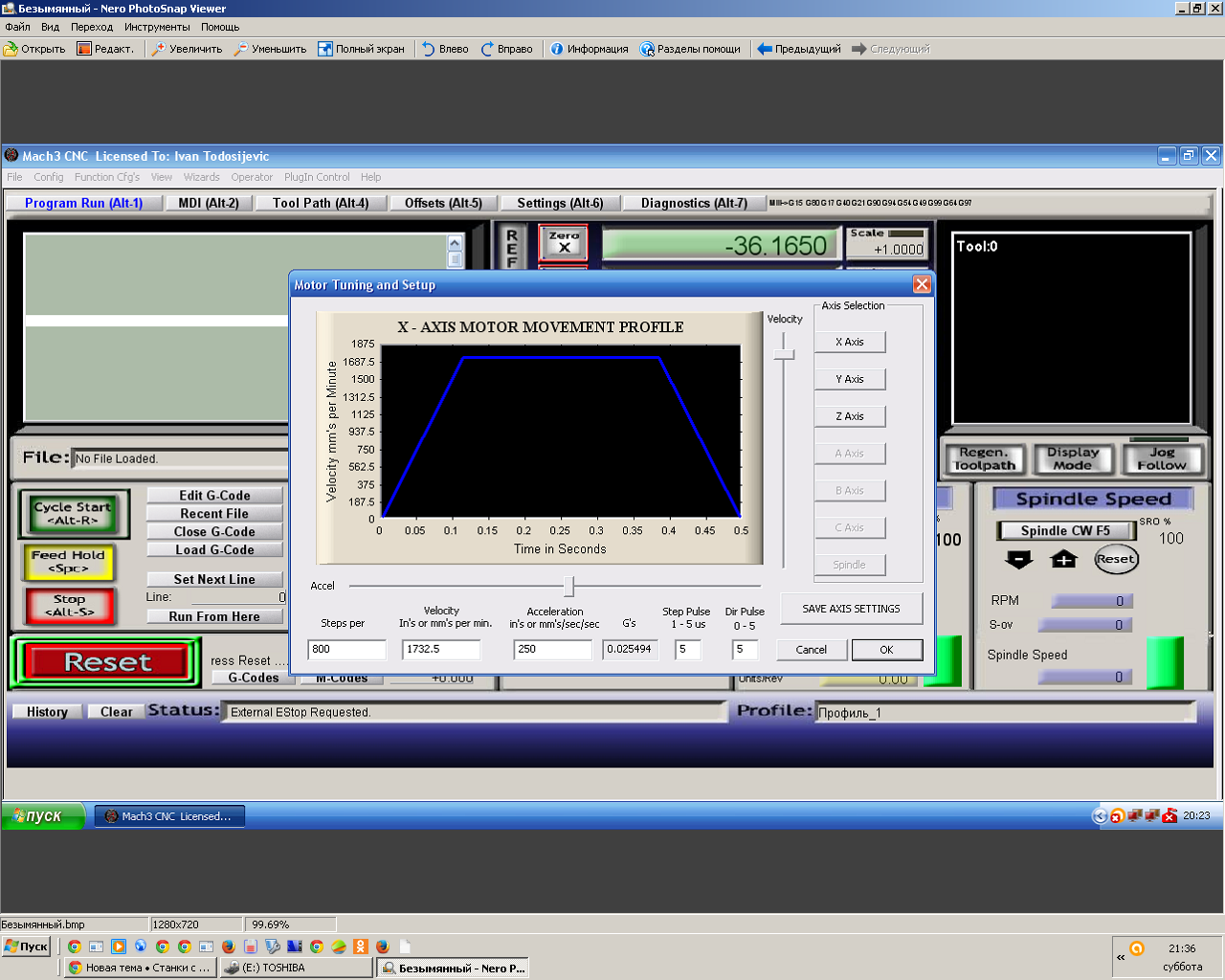This screenshot has width=1225, height=980.
Task: Click Run From Here
Action: [214, 617]
